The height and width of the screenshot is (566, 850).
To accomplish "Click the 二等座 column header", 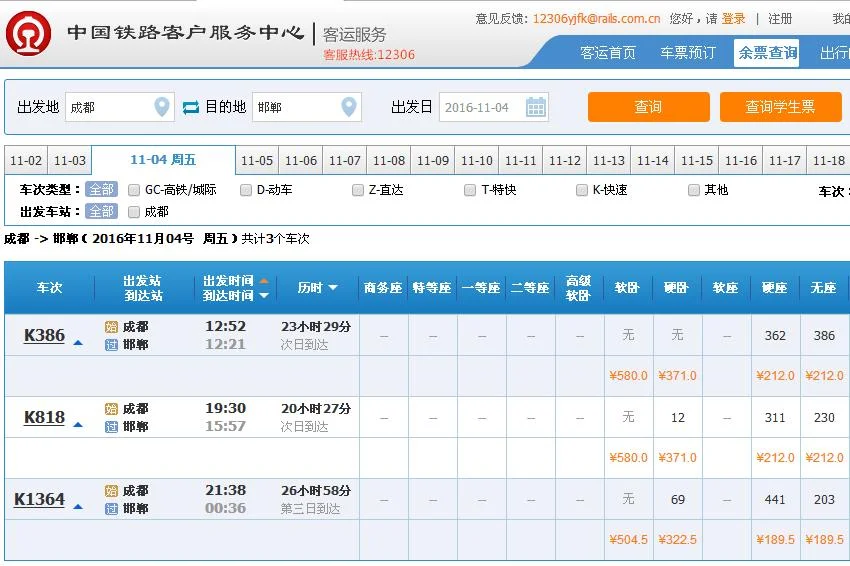I will point(530,288).
